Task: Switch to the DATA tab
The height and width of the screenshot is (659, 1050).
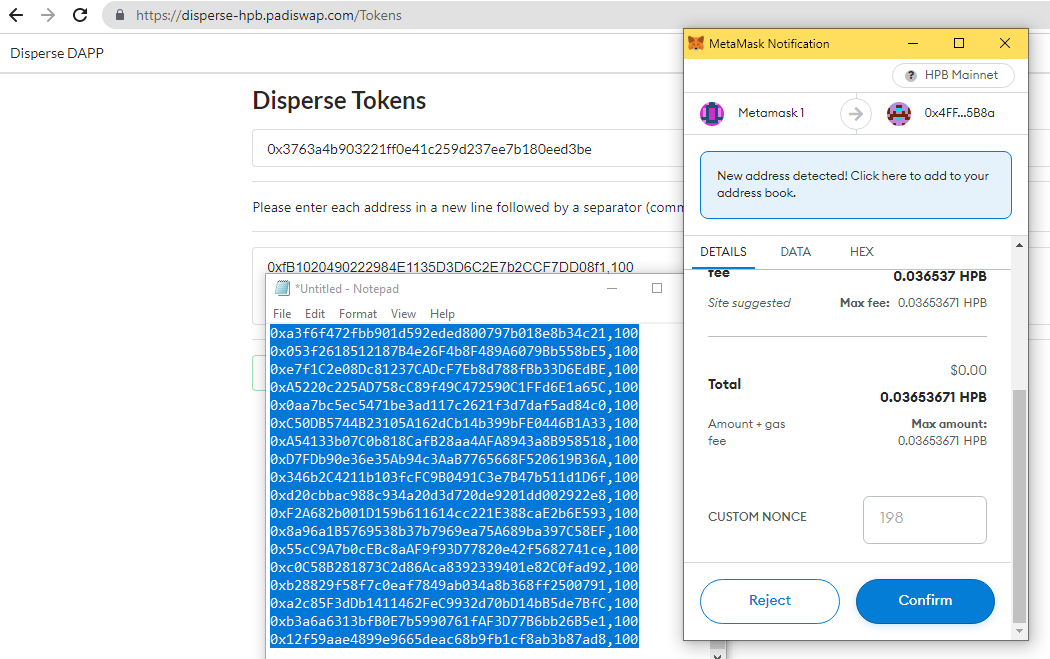Action: (796, 252)
